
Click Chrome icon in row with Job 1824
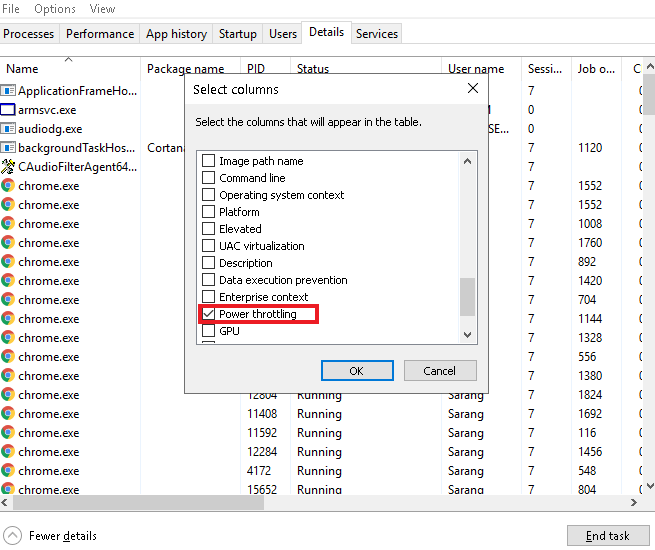click(8, 395)
